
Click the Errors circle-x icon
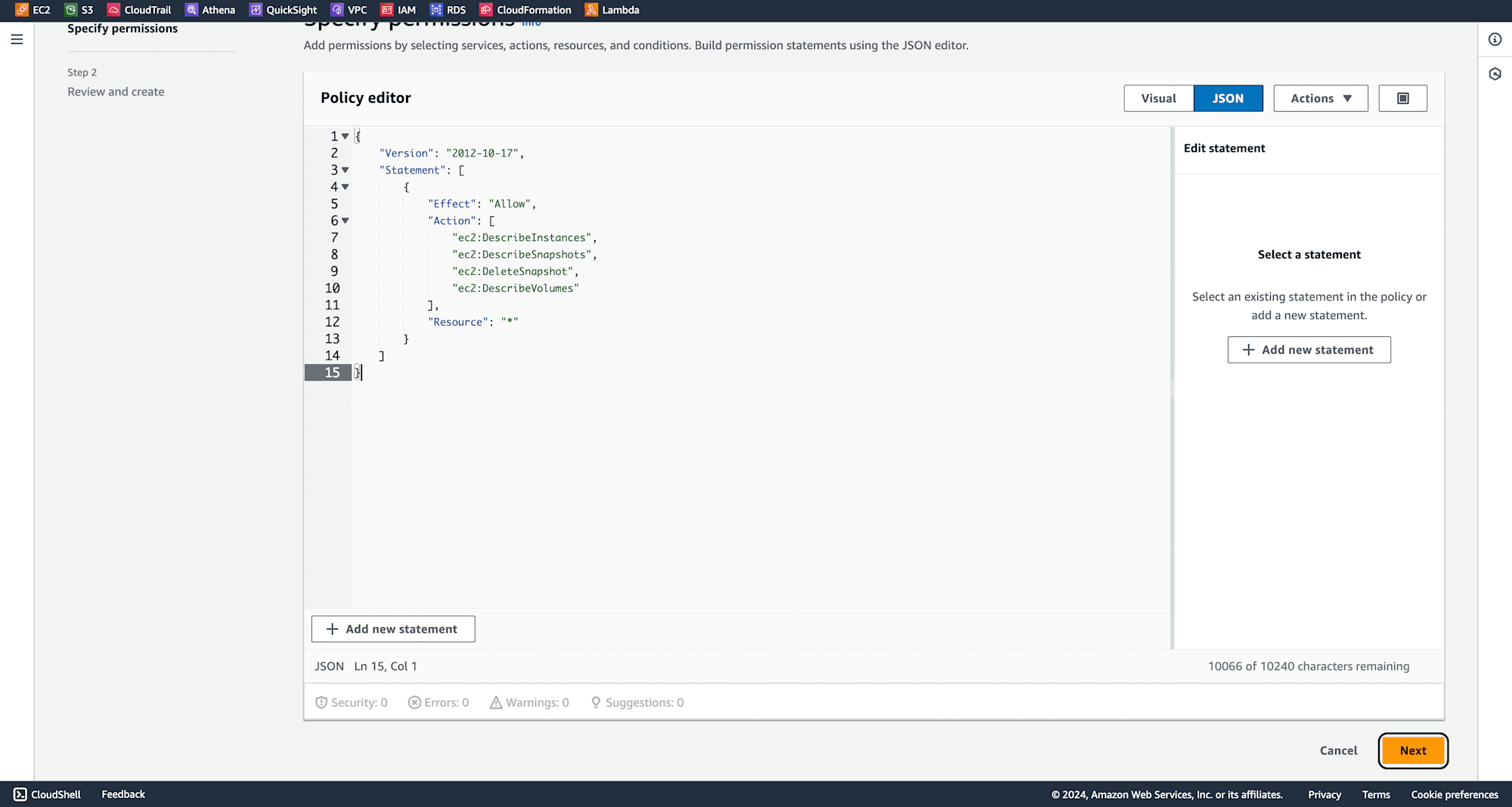pyautogui.click(x=414, y=703)
